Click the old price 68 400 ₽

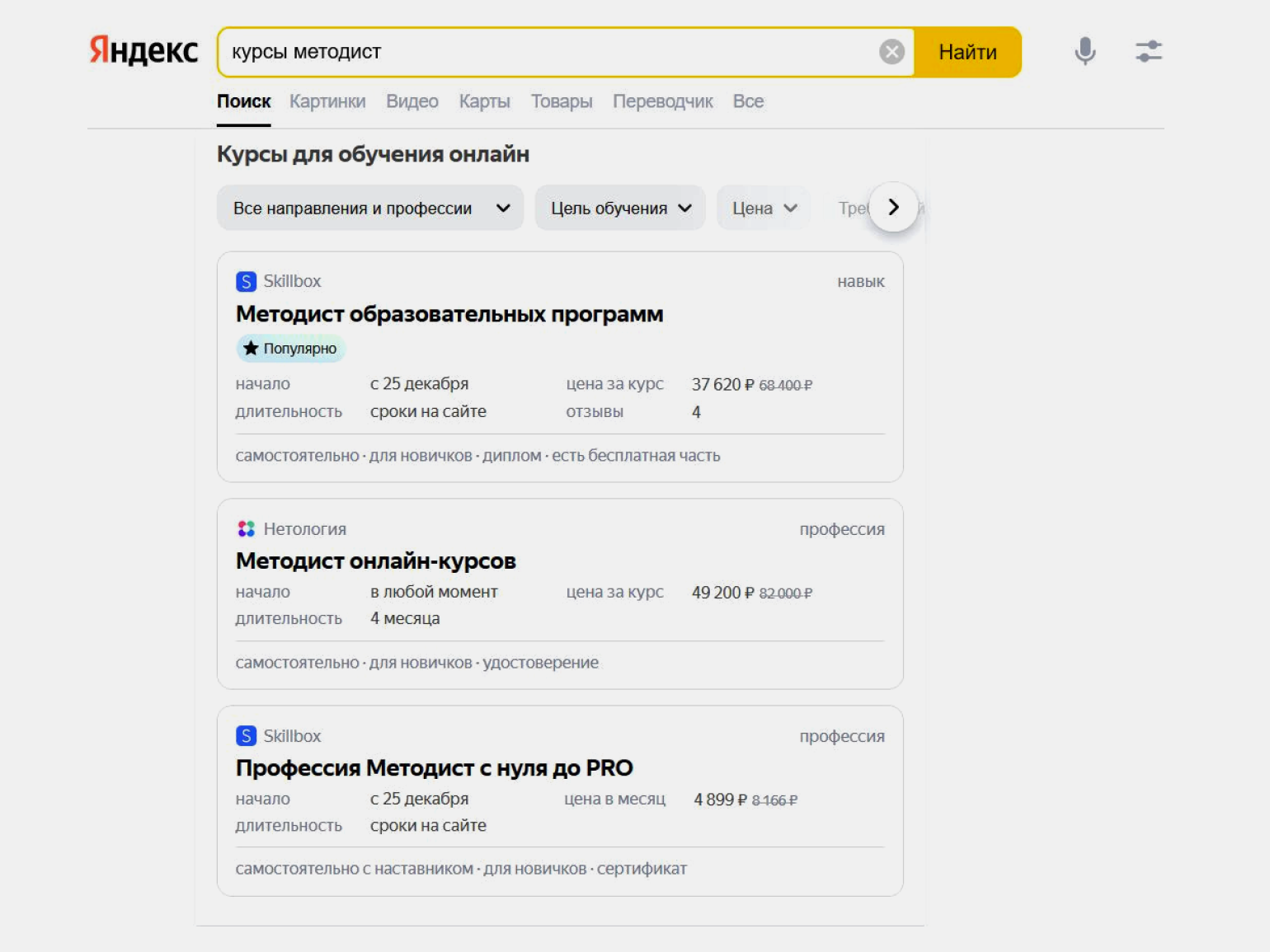point(785,386)
